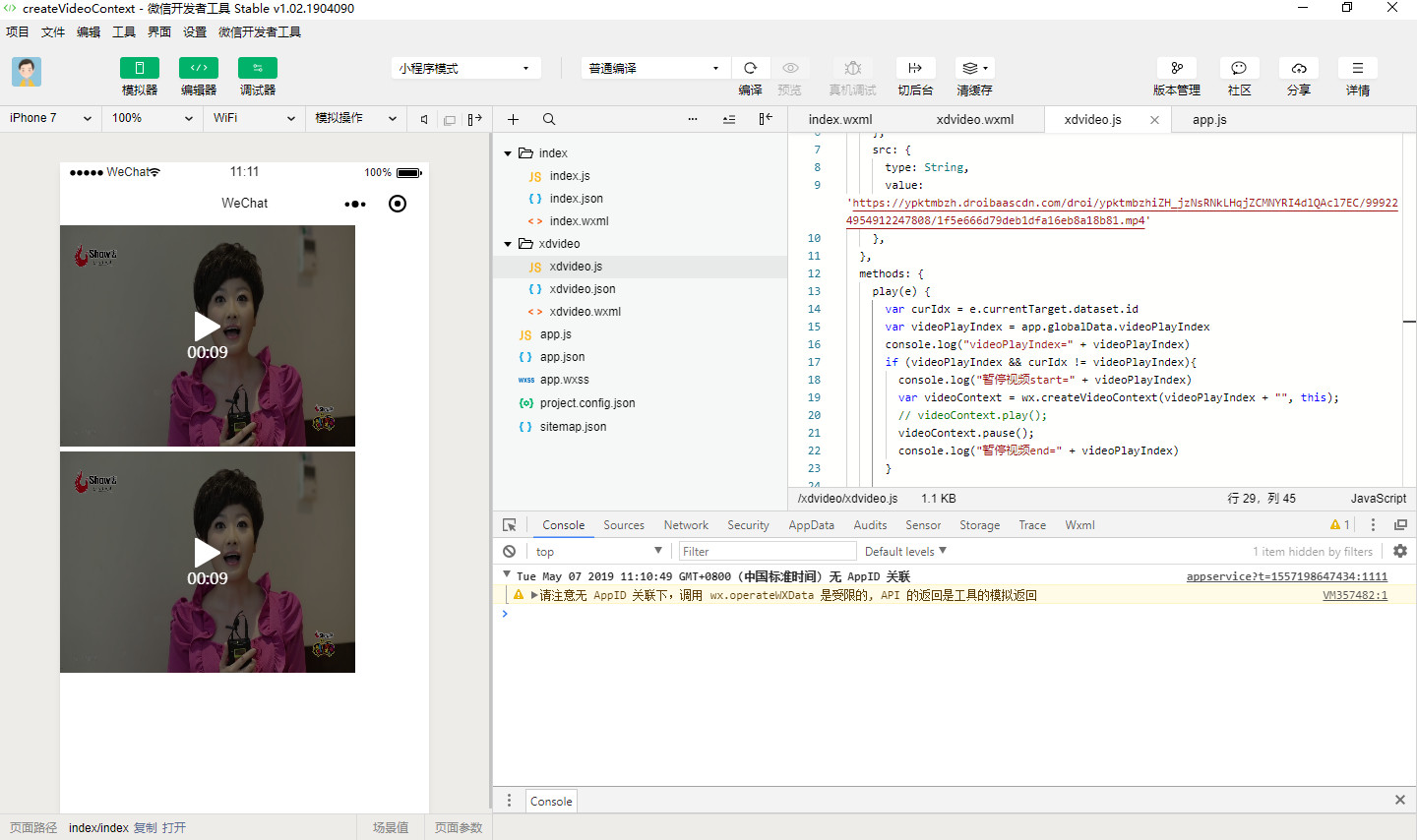
Task: Switch to the Network tab
Action: (x=685, y=525)
